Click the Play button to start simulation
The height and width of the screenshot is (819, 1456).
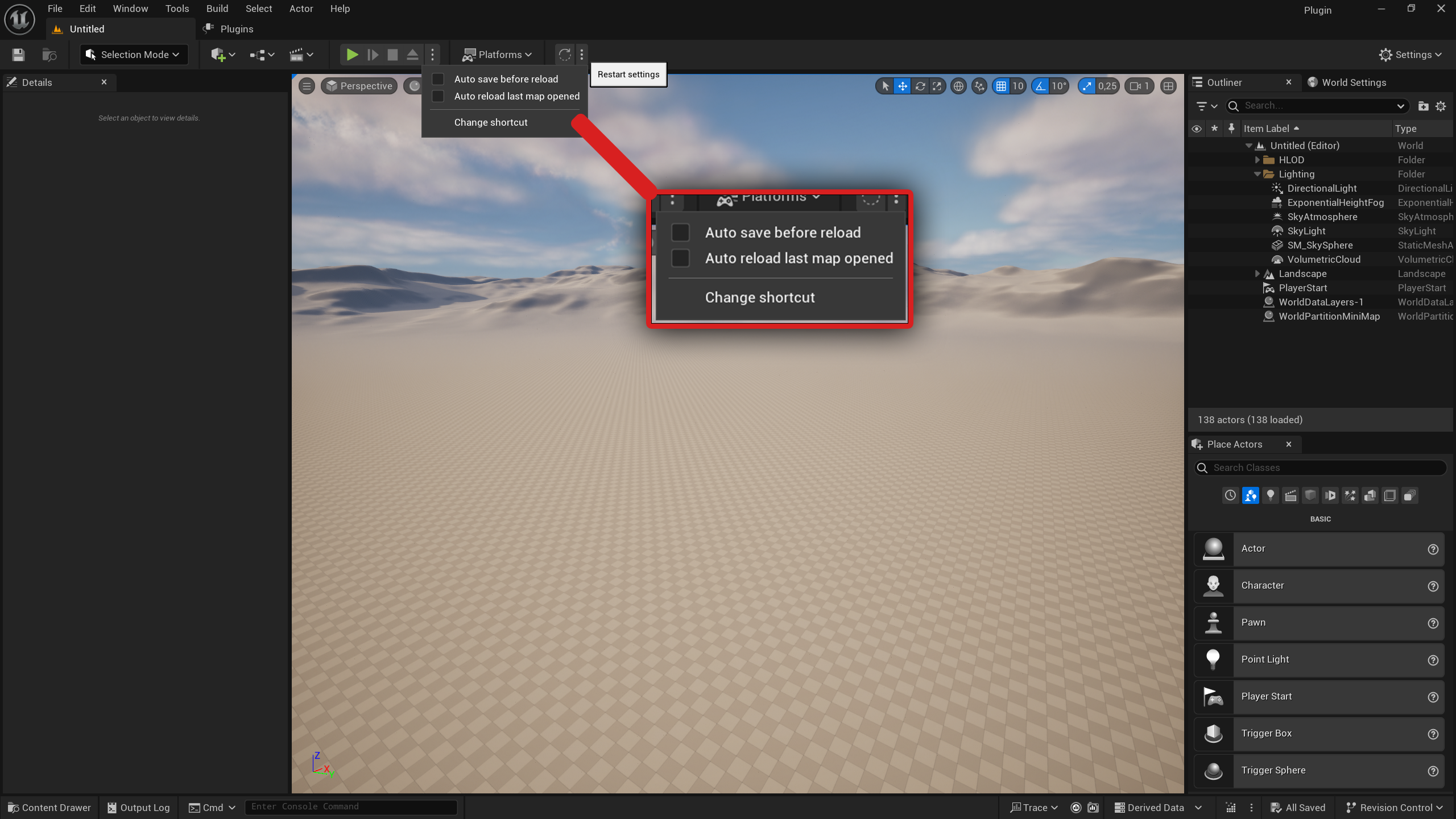pyautogui.click(x=352, y=55)
